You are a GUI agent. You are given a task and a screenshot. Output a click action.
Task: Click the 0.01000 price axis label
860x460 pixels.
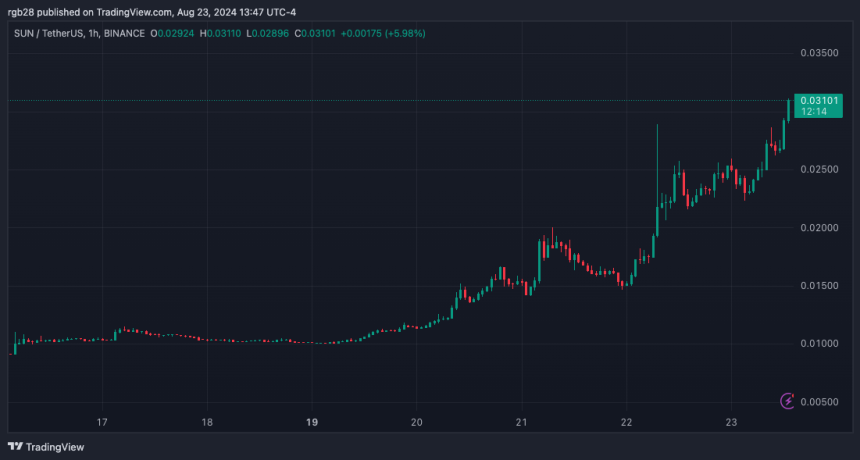point(823,344)
